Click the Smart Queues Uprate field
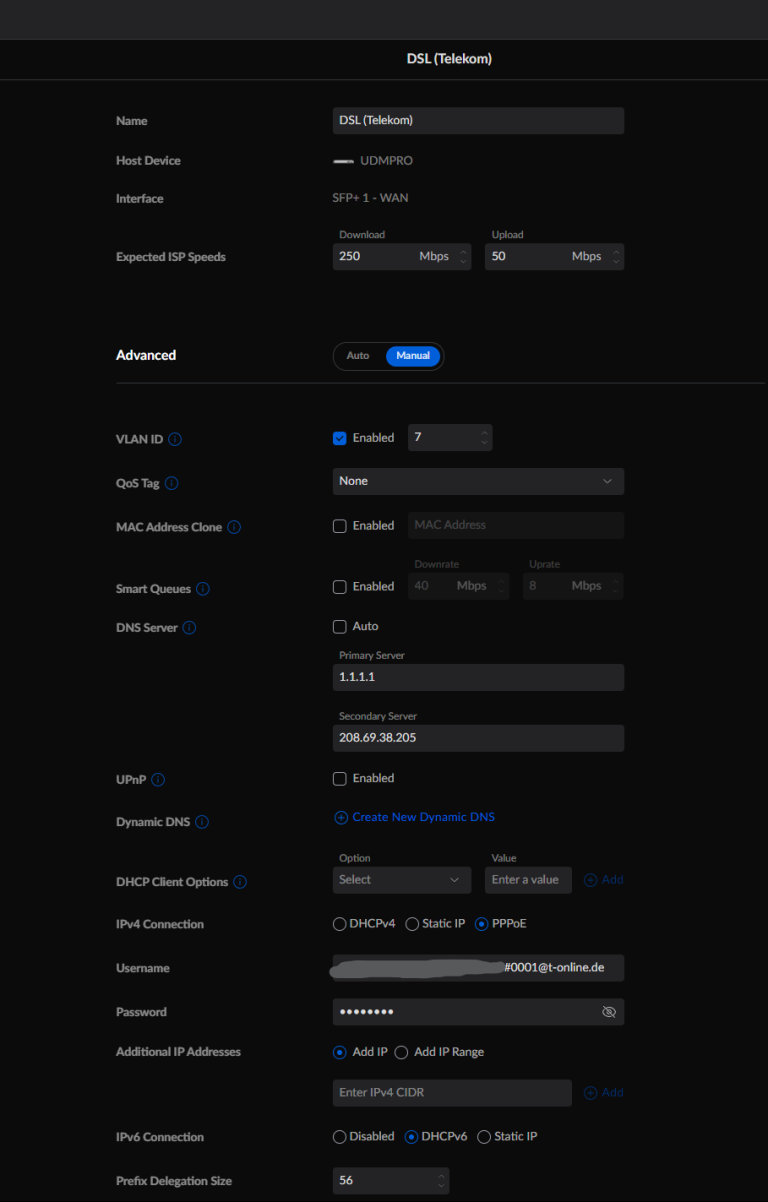768x1202 pixels. pyautogui.click(x=574, y=586)
